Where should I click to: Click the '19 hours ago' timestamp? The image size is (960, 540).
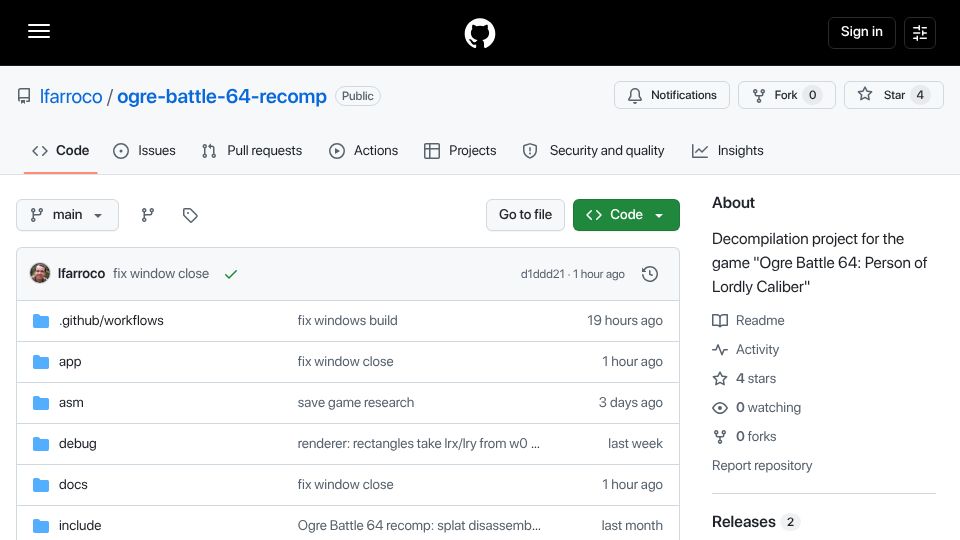coord(624,321)
